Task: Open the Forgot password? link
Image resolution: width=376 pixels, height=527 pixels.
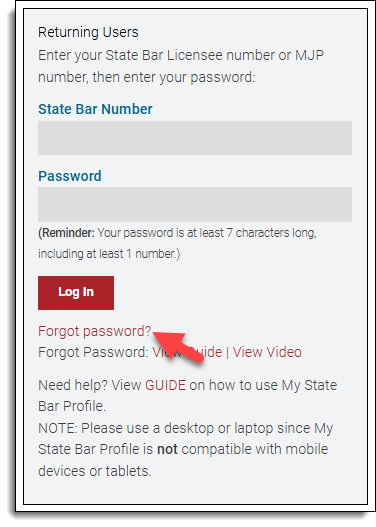Action: (x=95, y=331)
